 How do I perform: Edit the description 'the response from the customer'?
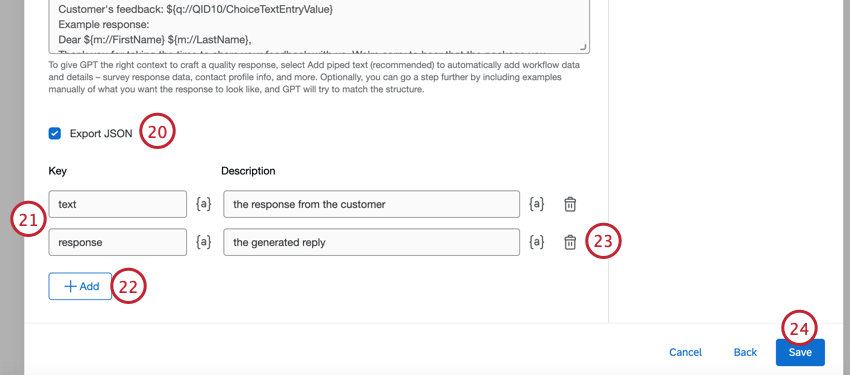coord(371,204)
